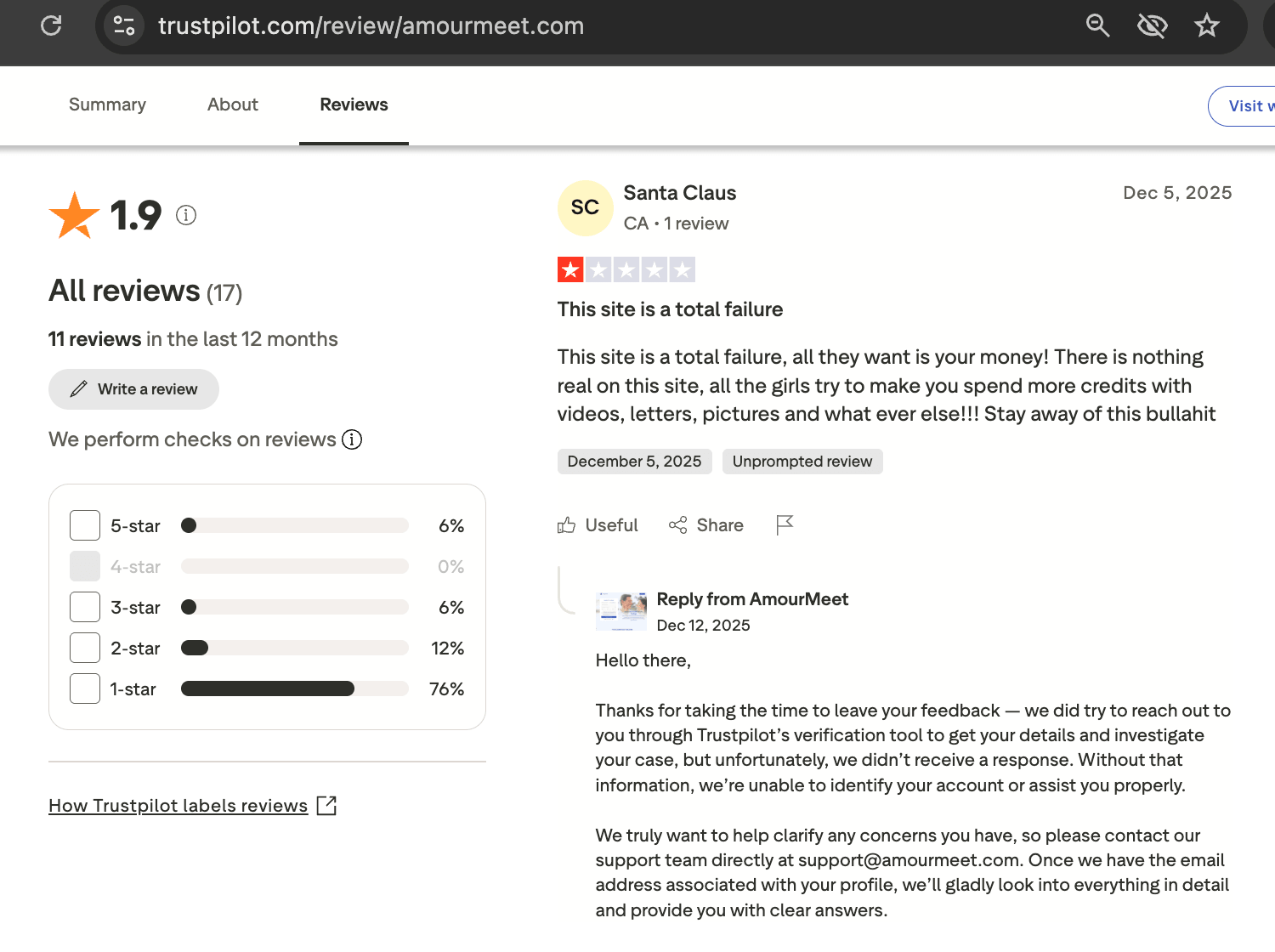Click the 4-star rating bar
This screenshot has width=1275, height=952.
295,566
